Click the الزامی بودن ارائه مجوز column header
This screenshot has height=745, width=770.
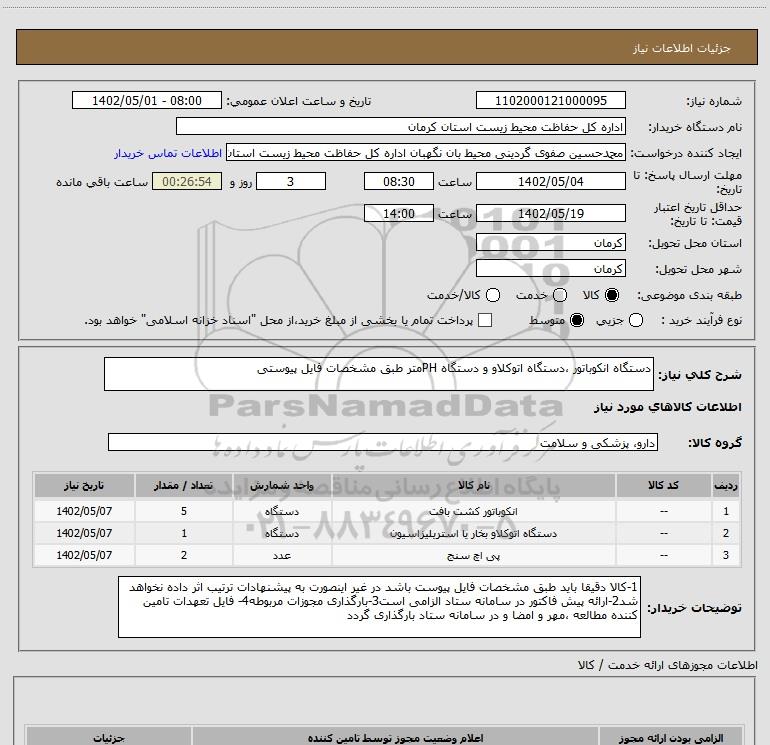671,738
